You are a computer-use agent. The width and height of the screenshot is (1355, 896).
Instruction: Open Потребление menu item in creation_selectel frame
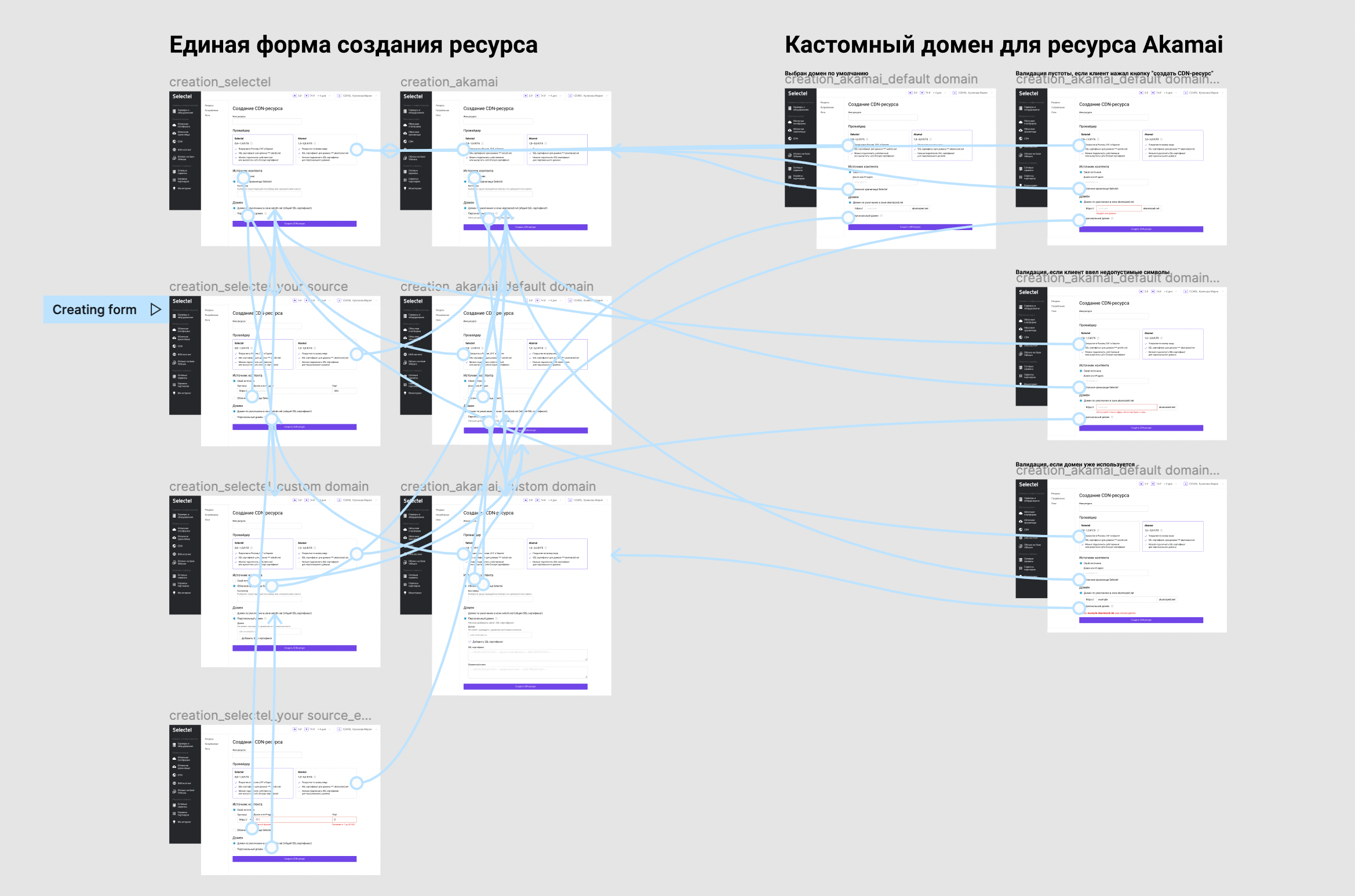click(212, 110)
